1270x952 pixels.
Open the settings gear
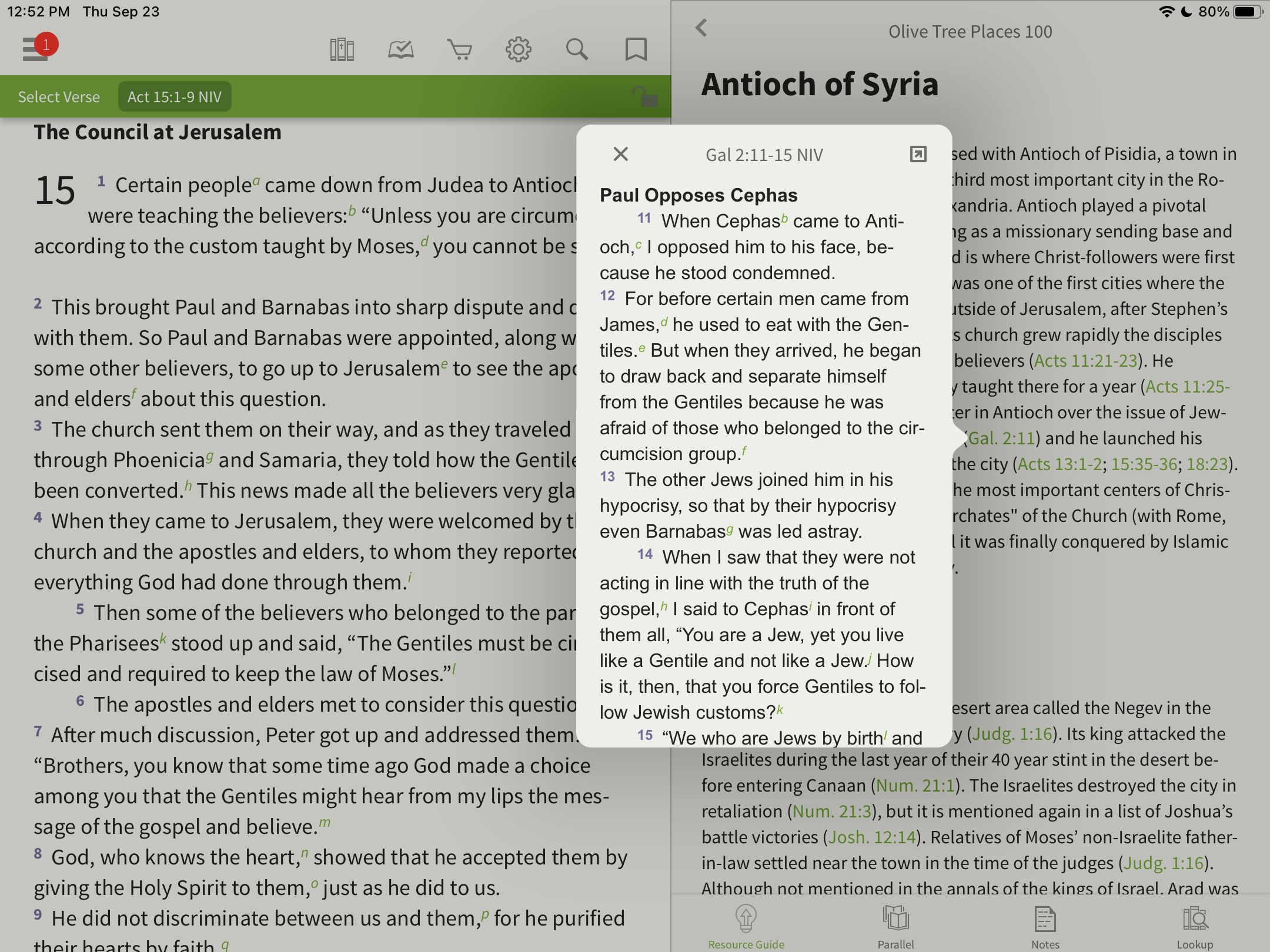pyautogui.click(x=518, y=50)
